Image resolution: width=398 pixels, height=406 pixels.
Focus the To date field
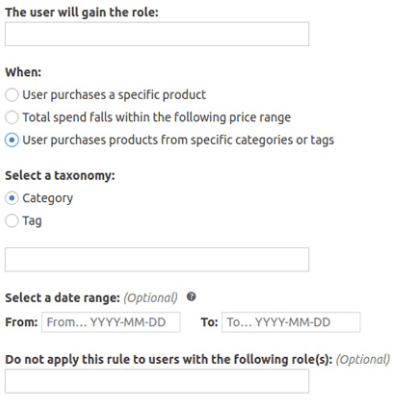click(291, 322)
